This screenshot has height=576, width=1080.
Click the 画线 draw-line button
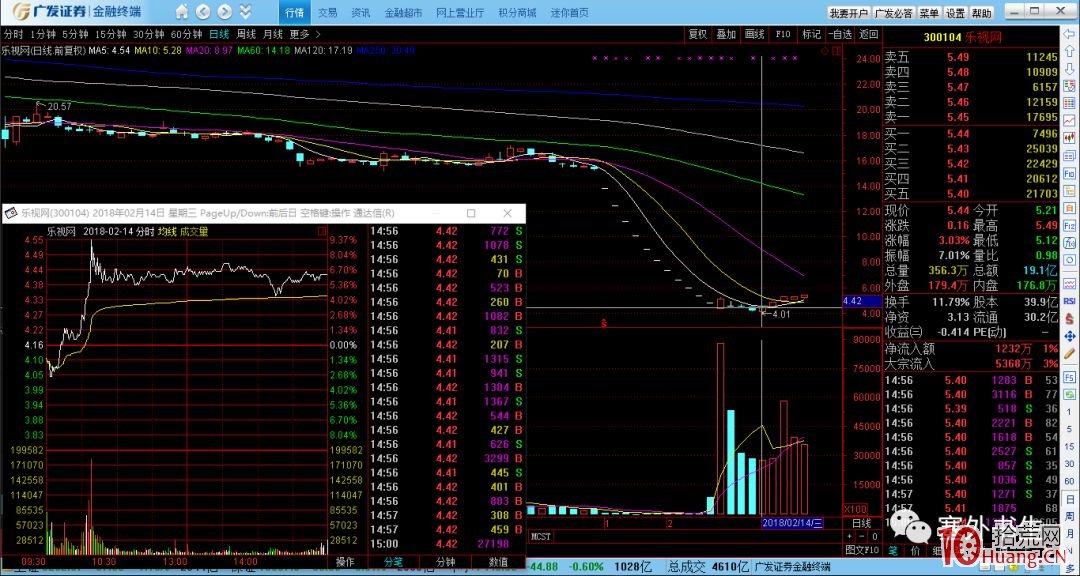(755, 34)
